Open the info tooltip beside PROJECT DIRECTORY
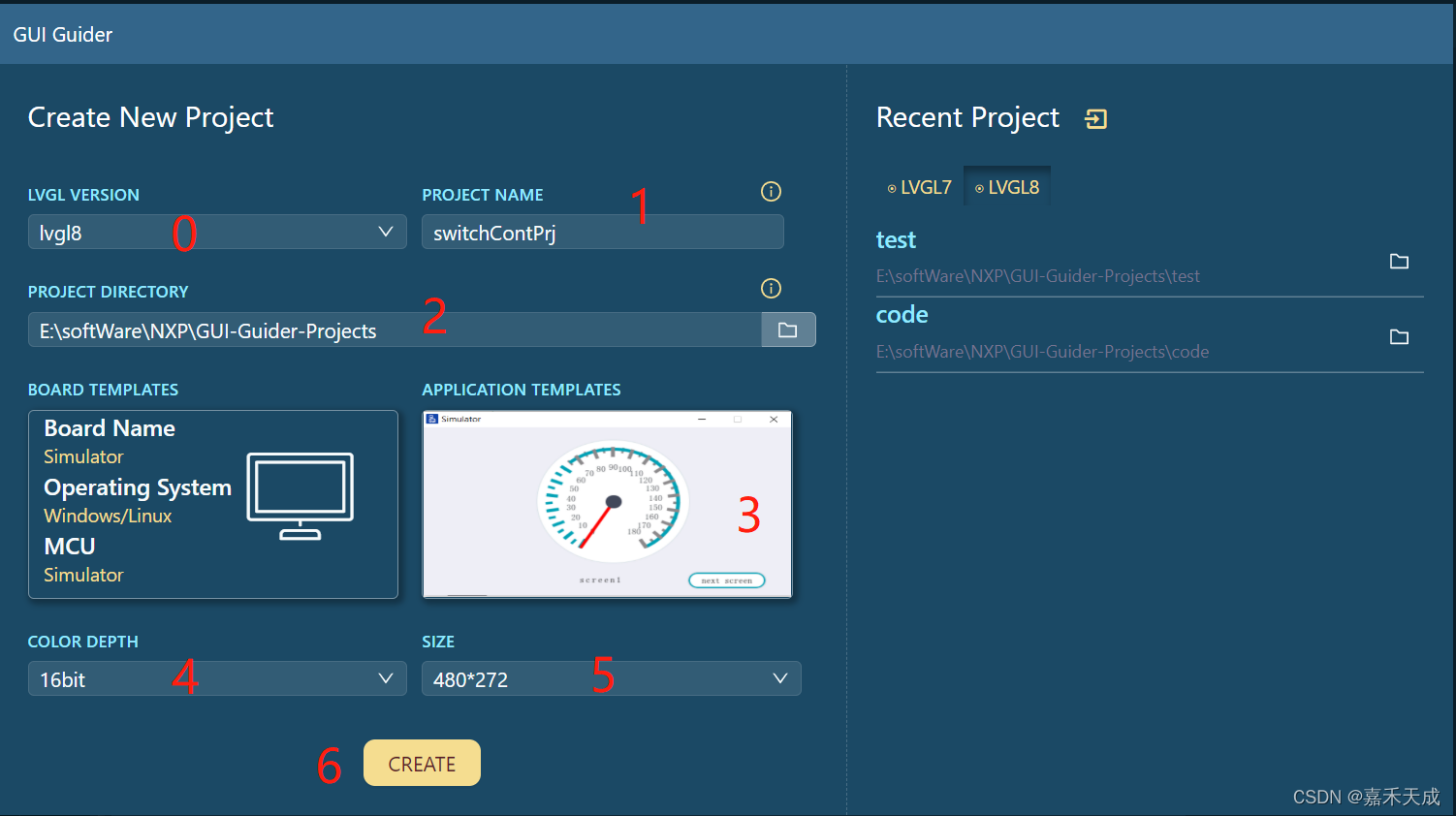Viewport: 1456px width, 816px height. (771, 288)
